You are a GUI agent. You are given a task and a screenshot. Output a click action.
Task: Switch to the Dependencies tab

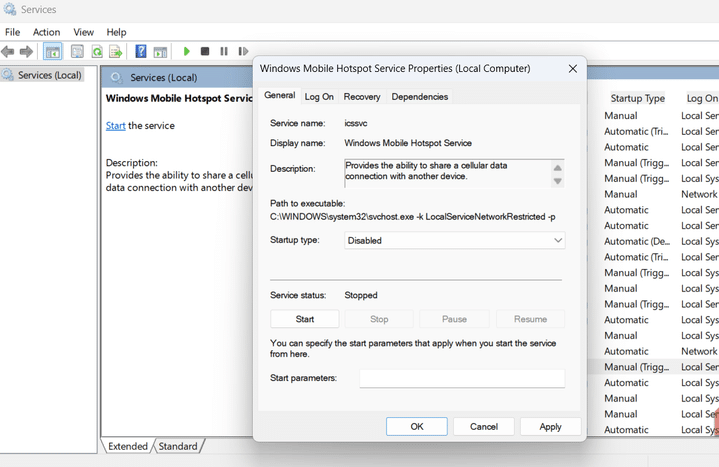click(420, 97)
